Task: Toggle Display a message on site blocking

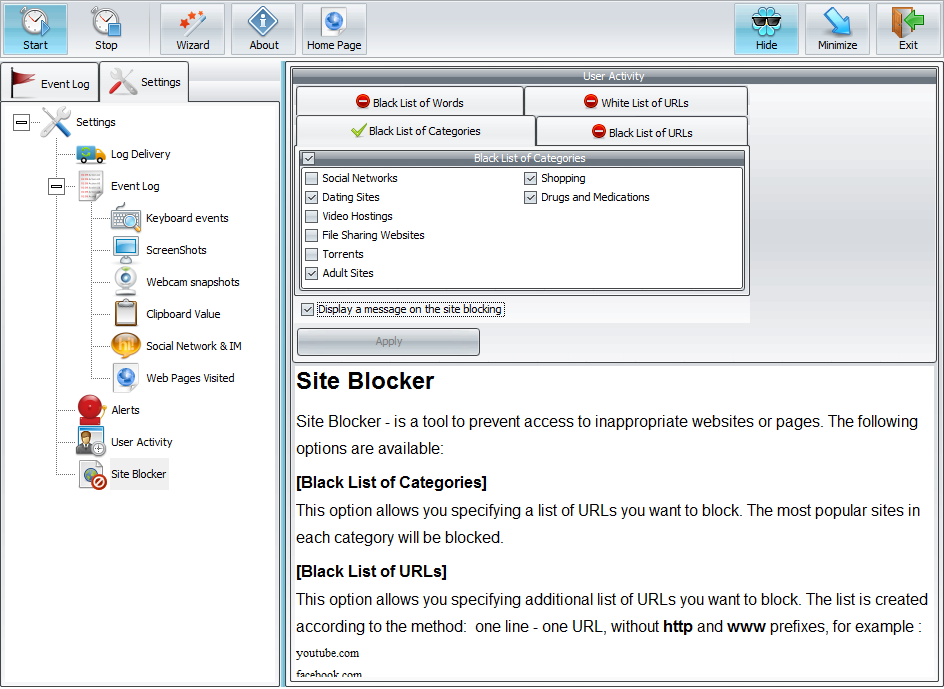Action: point(308,310)
